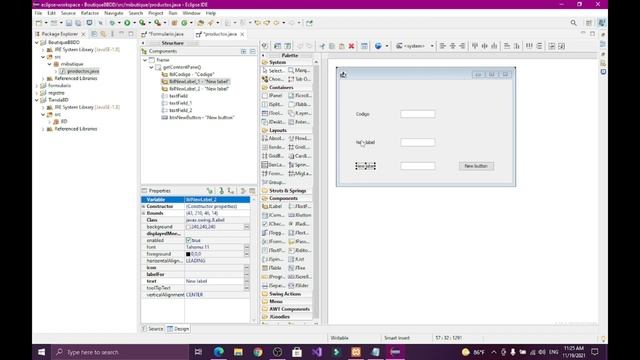Choose JPanel container in the palette
Screen dimensions: 640x360
pyautogui.click(x=273, y=96)
